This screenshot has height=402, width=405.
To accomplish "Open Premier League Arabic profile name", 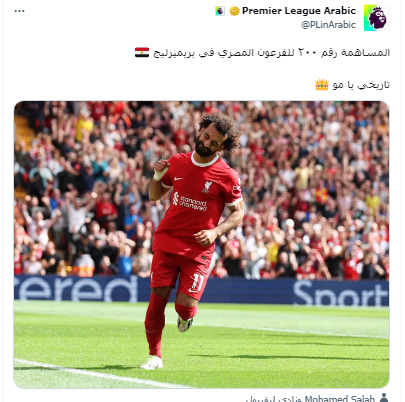I will point(299,11).
